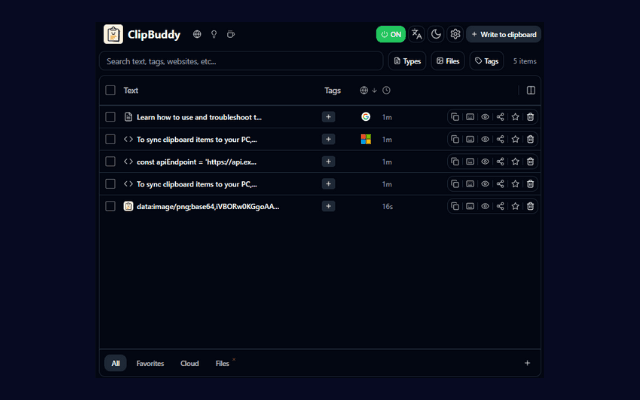Open the language translation icon
640x400 pixels.
click(x=416, y=34)
